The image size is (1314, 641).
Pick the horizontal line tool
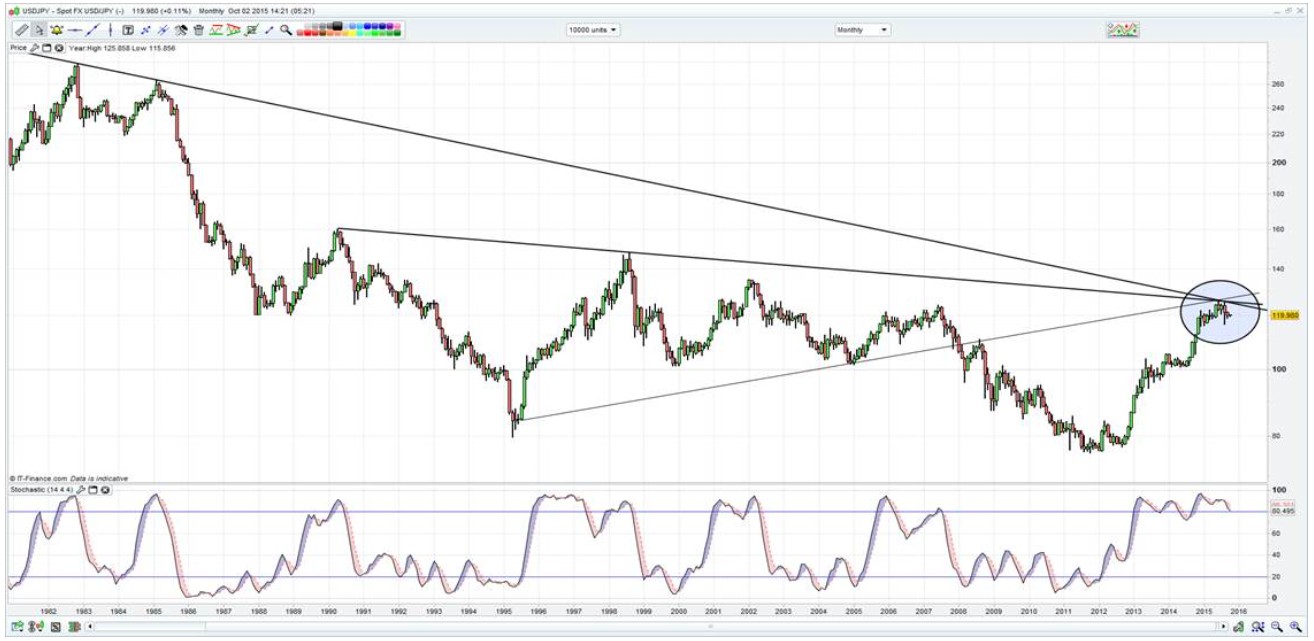click(x=74, y=30)
